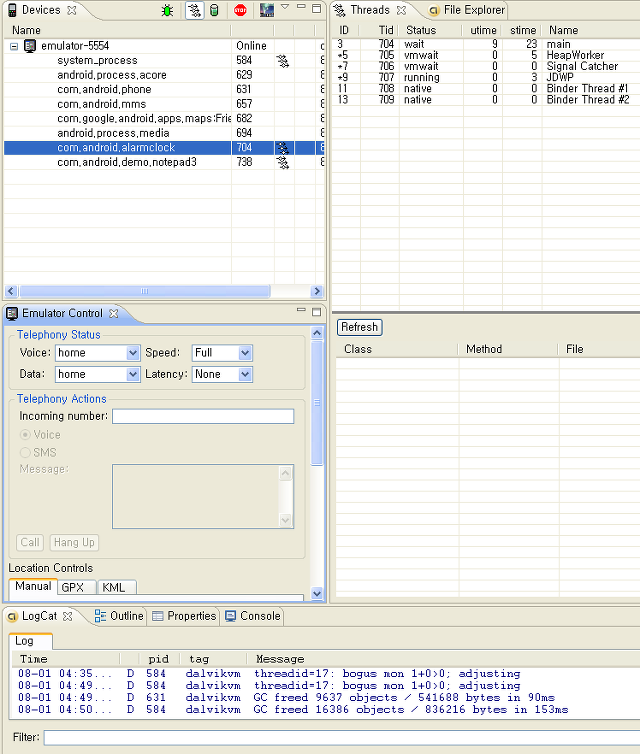Maximize the Emulator Control panel
The height and width of the screenshot is (754, 640).
pos(316,312)
